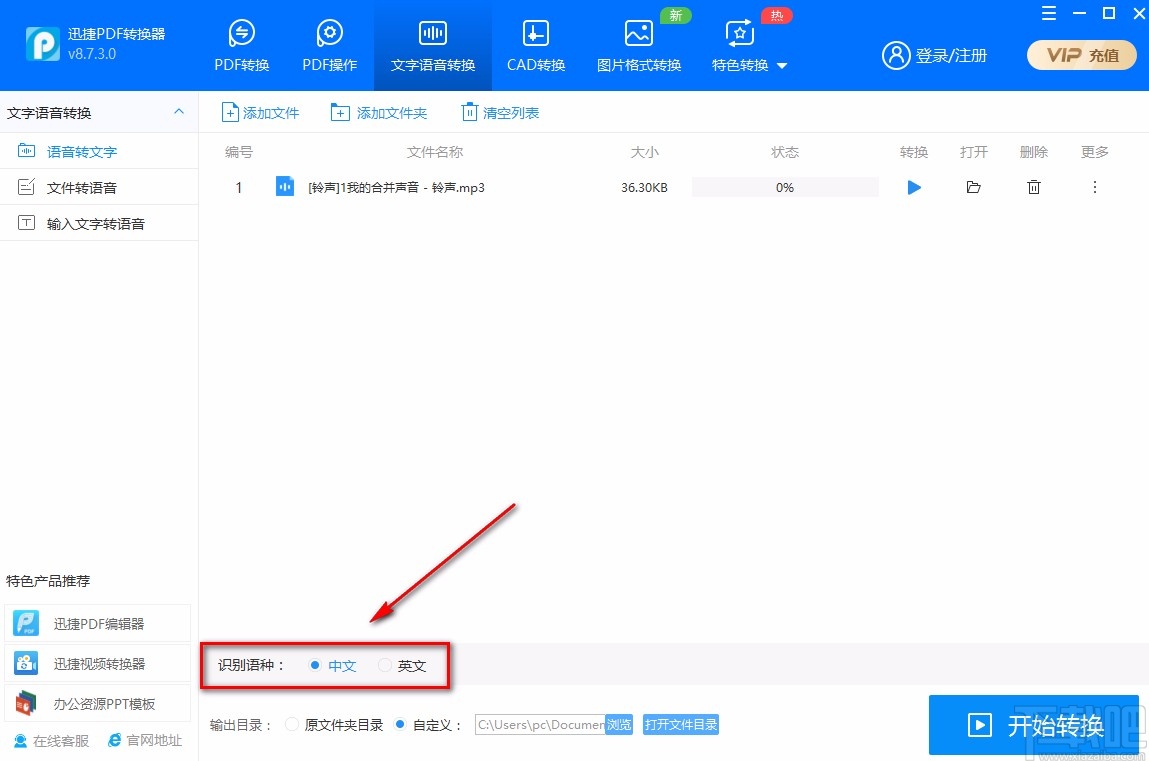Click the 添加文件 add file icon
Image resolution: width=1149 pixels, height=761 pixels.
[232, 112]
